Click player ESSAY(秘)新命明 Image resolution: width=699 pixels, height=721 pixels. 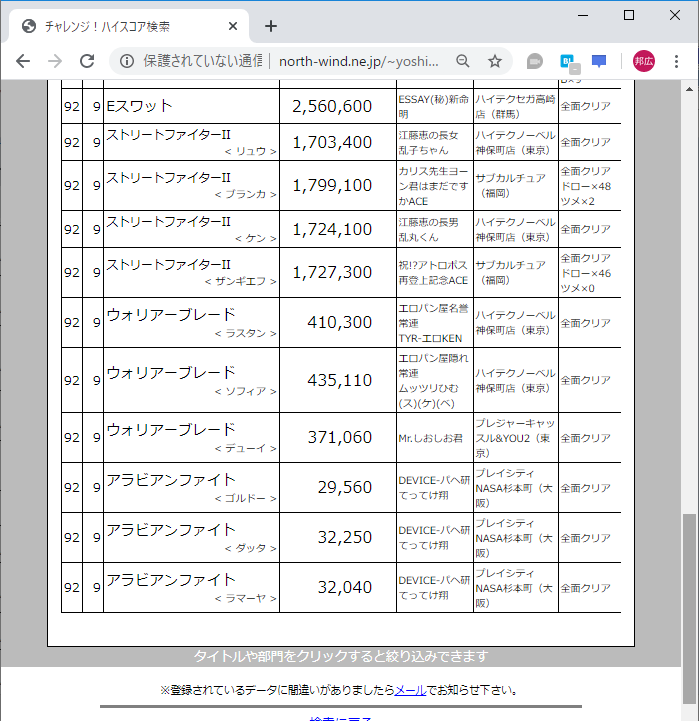(x=433, y=107)
